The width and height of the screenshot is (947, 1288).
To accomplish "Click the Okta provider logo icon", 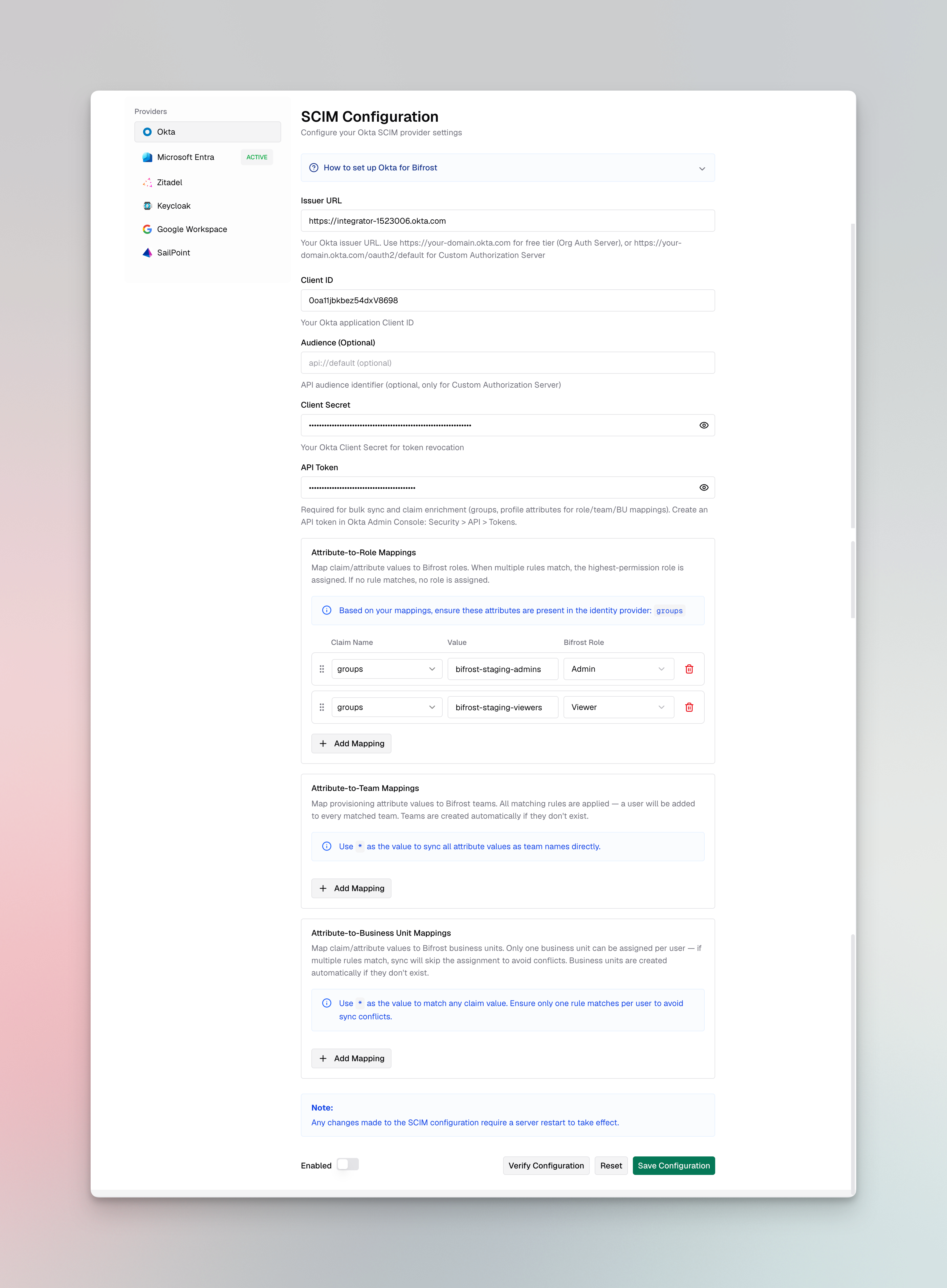I will [147, 132].
